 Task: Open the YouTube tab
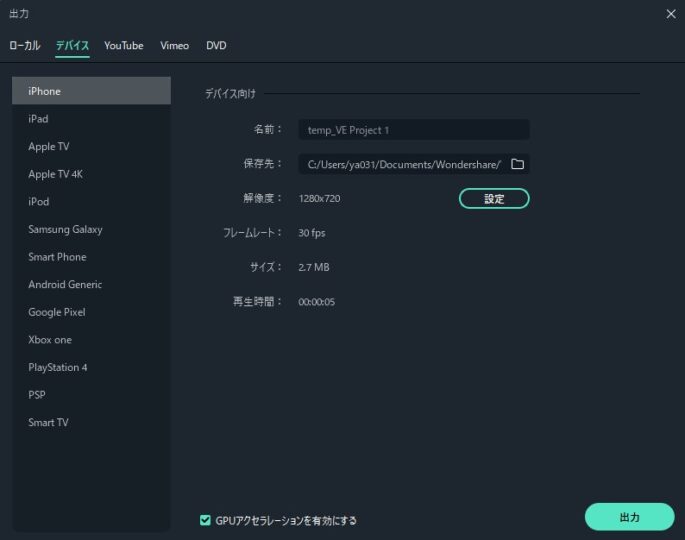point(124,46)
